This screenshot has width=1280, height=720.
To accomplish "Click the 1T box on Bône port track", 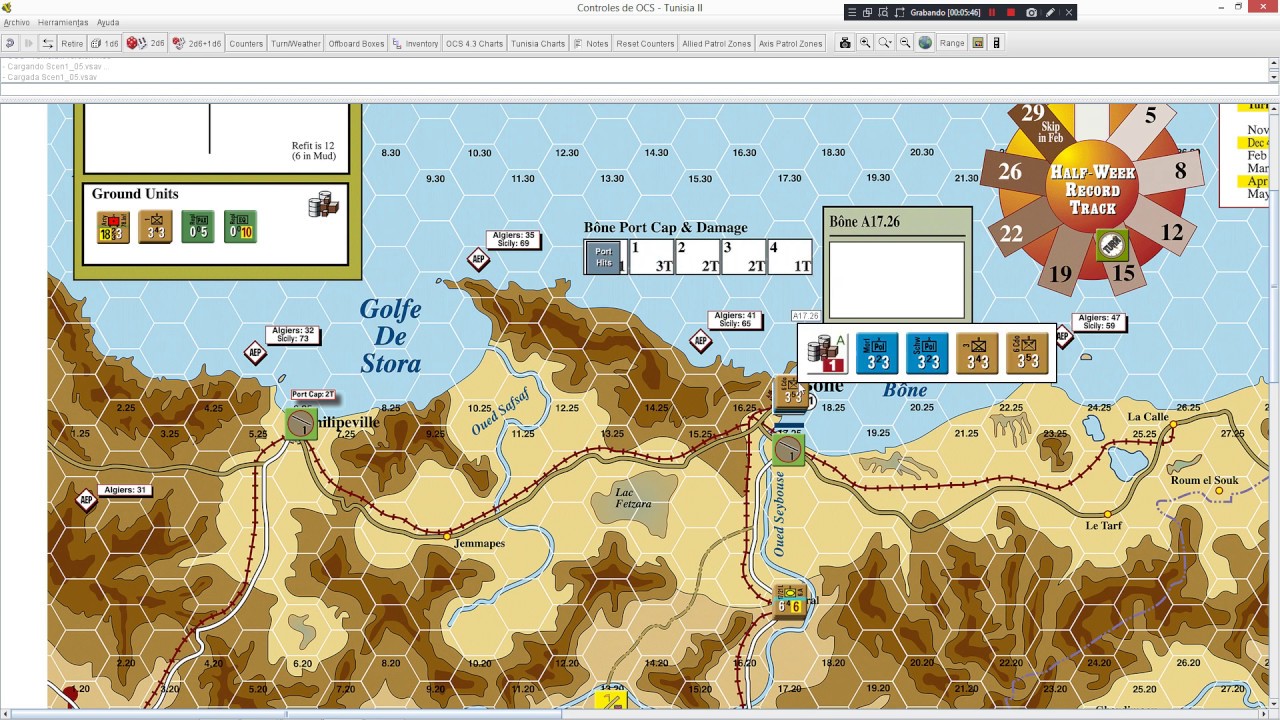I will coord(790,257).
